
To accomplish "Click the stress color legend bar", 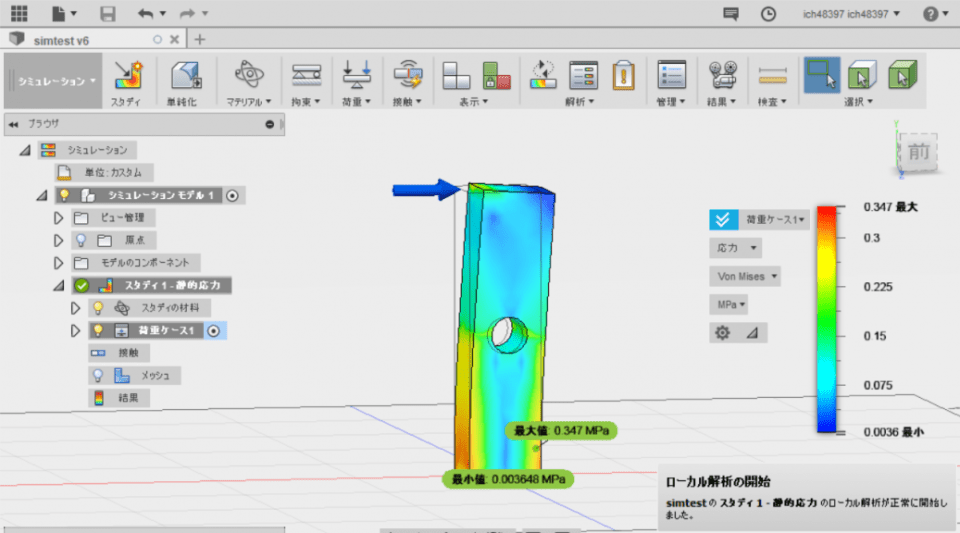I will coord(827,319).
